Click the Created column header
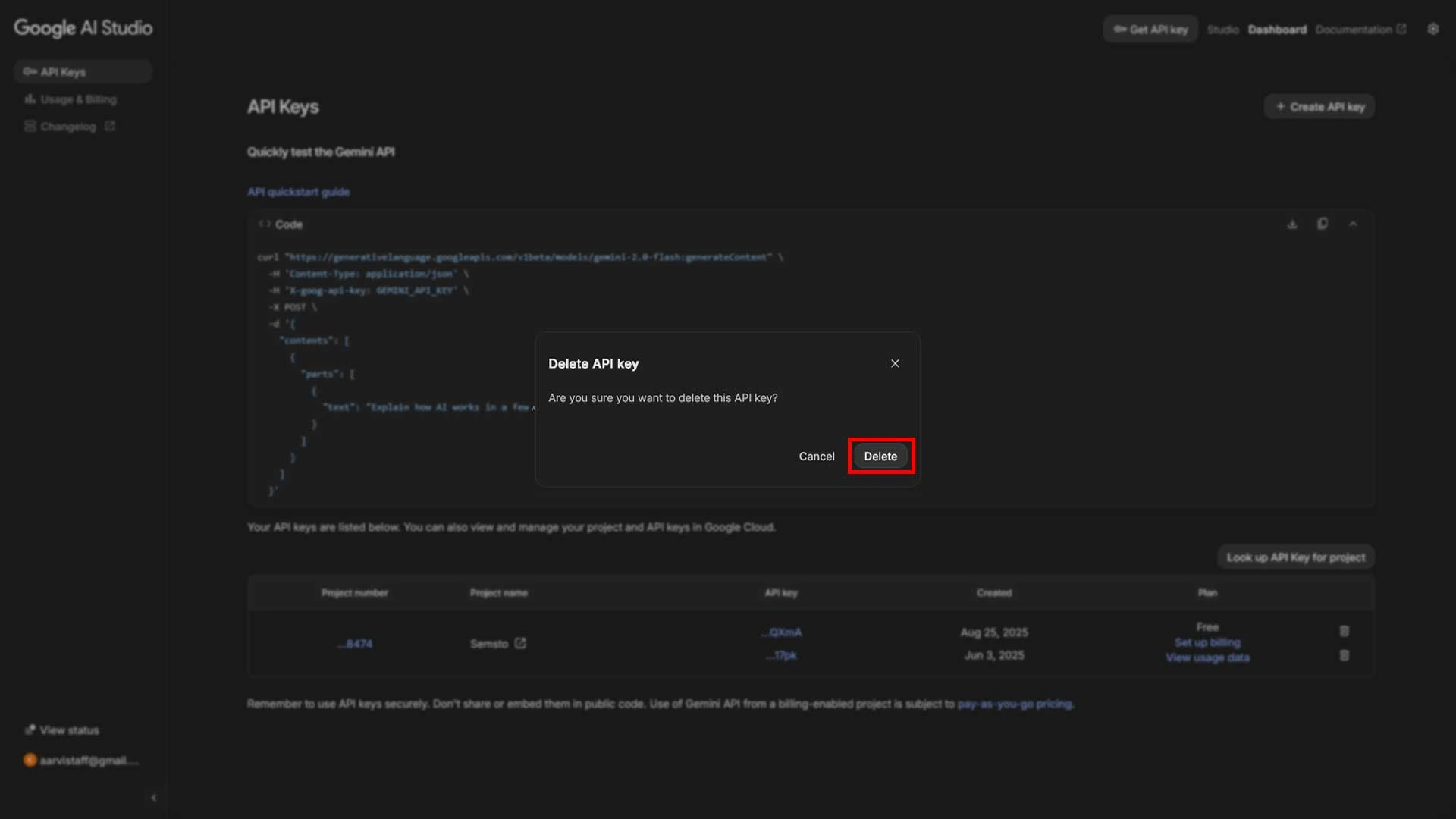This screenshot has height=819, width=1456. click(994, 592)
